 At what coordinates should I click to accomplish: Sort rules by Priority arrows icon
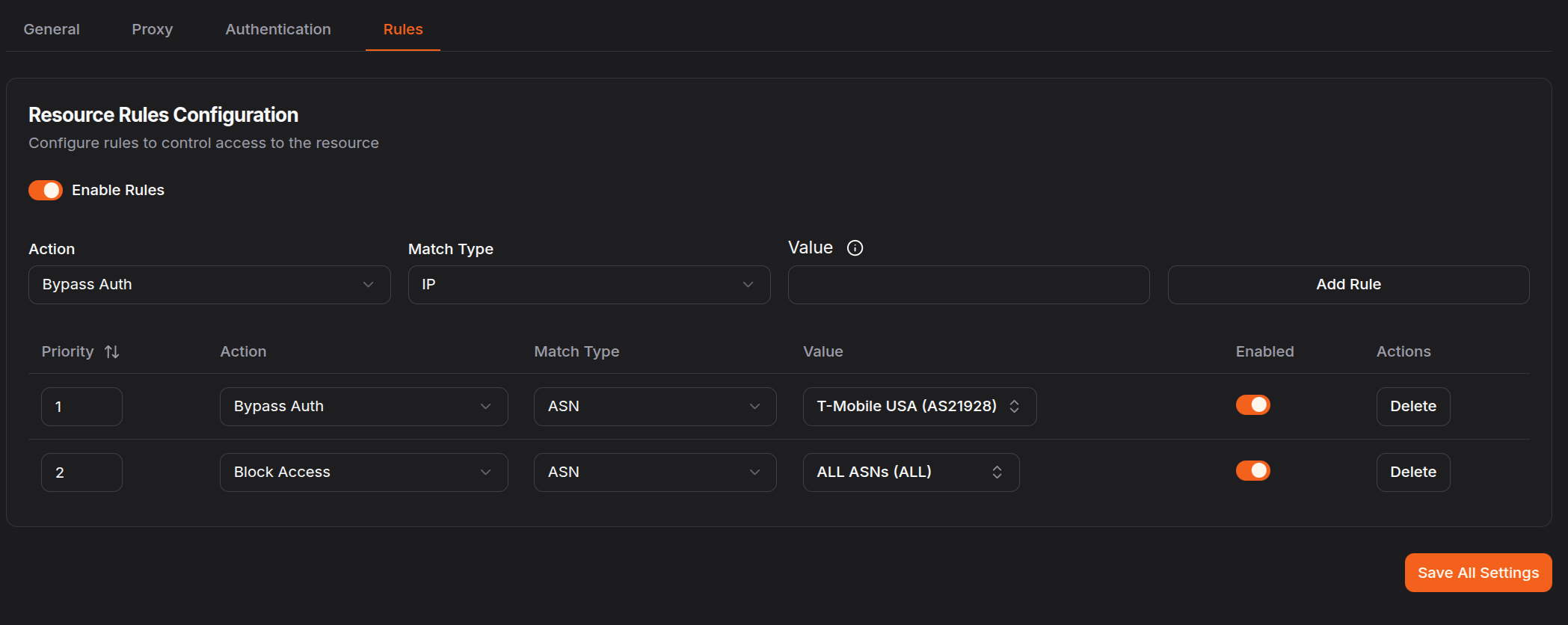pos(112,351)
